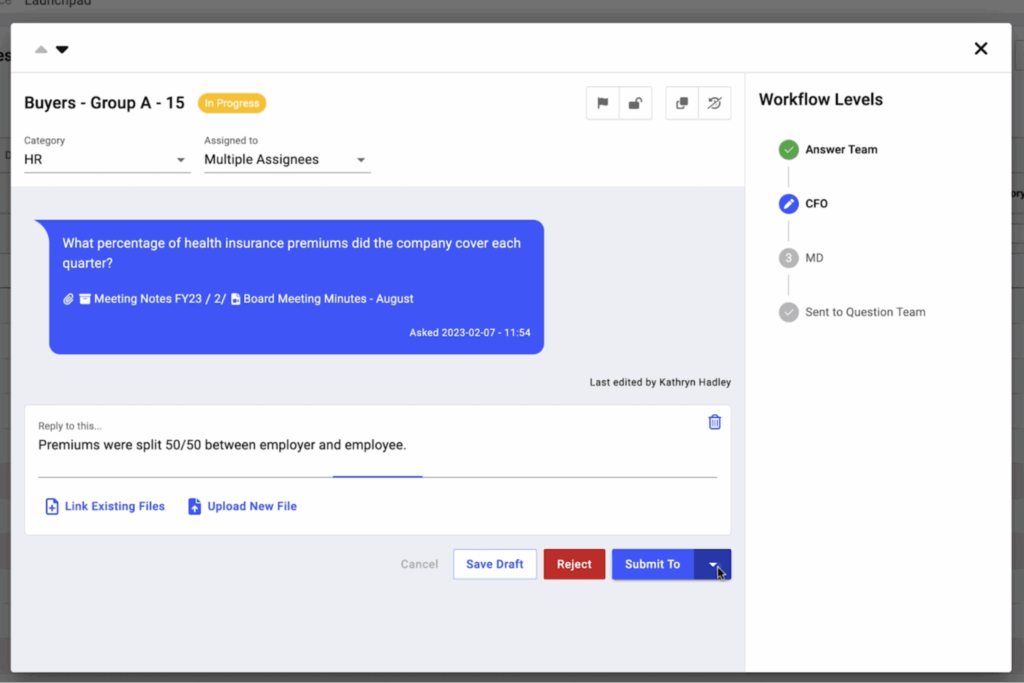Click the Submit To button
The width and height of the screenshot is (1024, 683).
(x=652, y=564)
